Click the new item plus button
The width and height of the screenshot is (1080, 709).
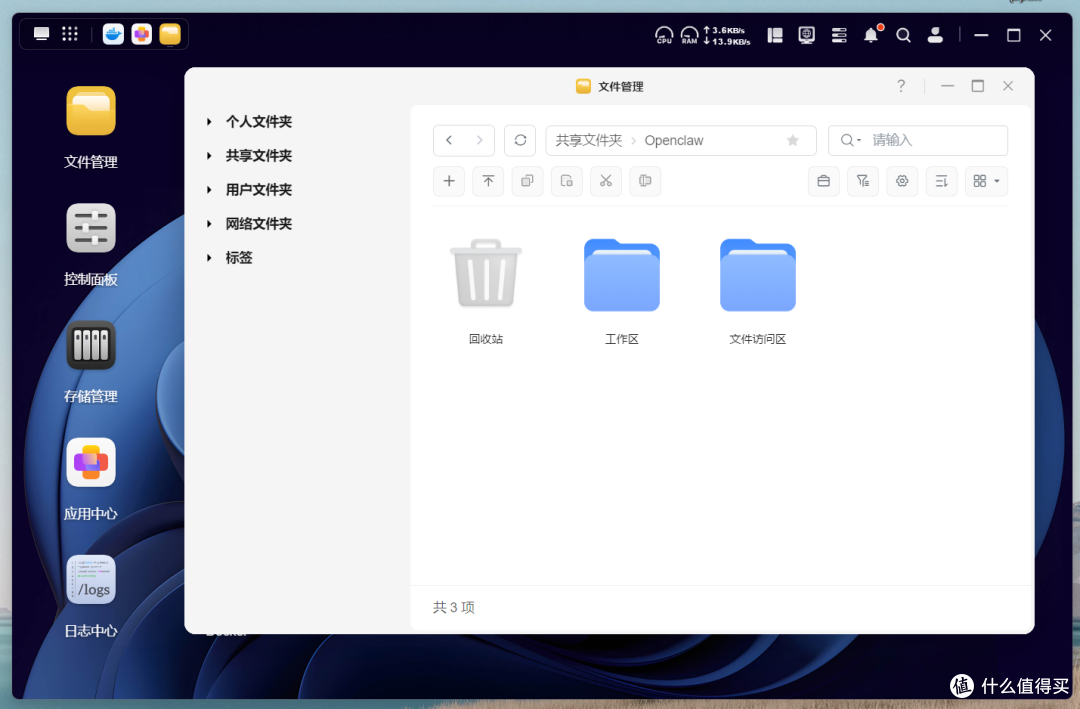[x=449, y=181]
